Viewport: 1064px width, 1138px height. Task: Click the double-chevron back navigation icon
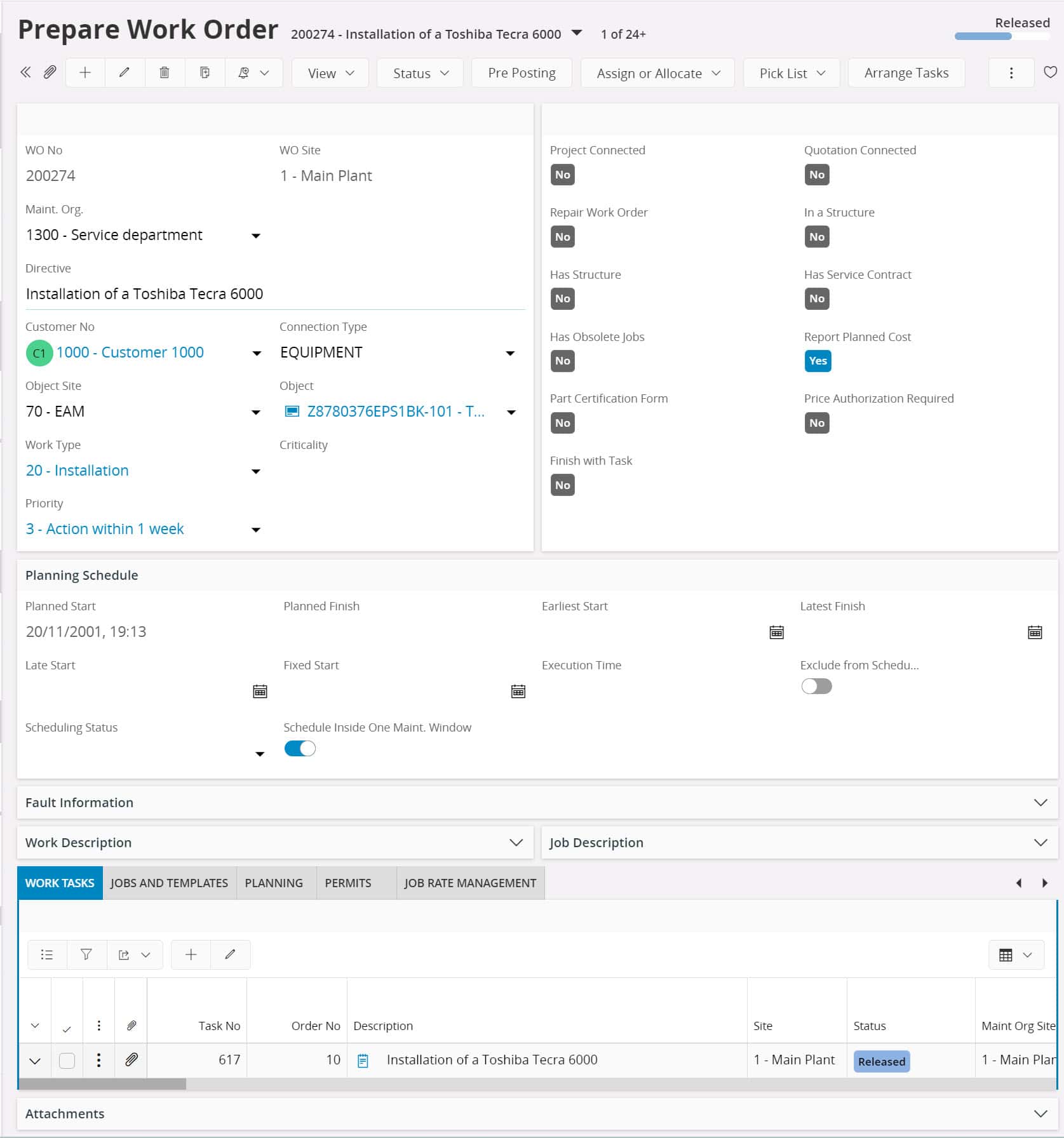(25, 72)
